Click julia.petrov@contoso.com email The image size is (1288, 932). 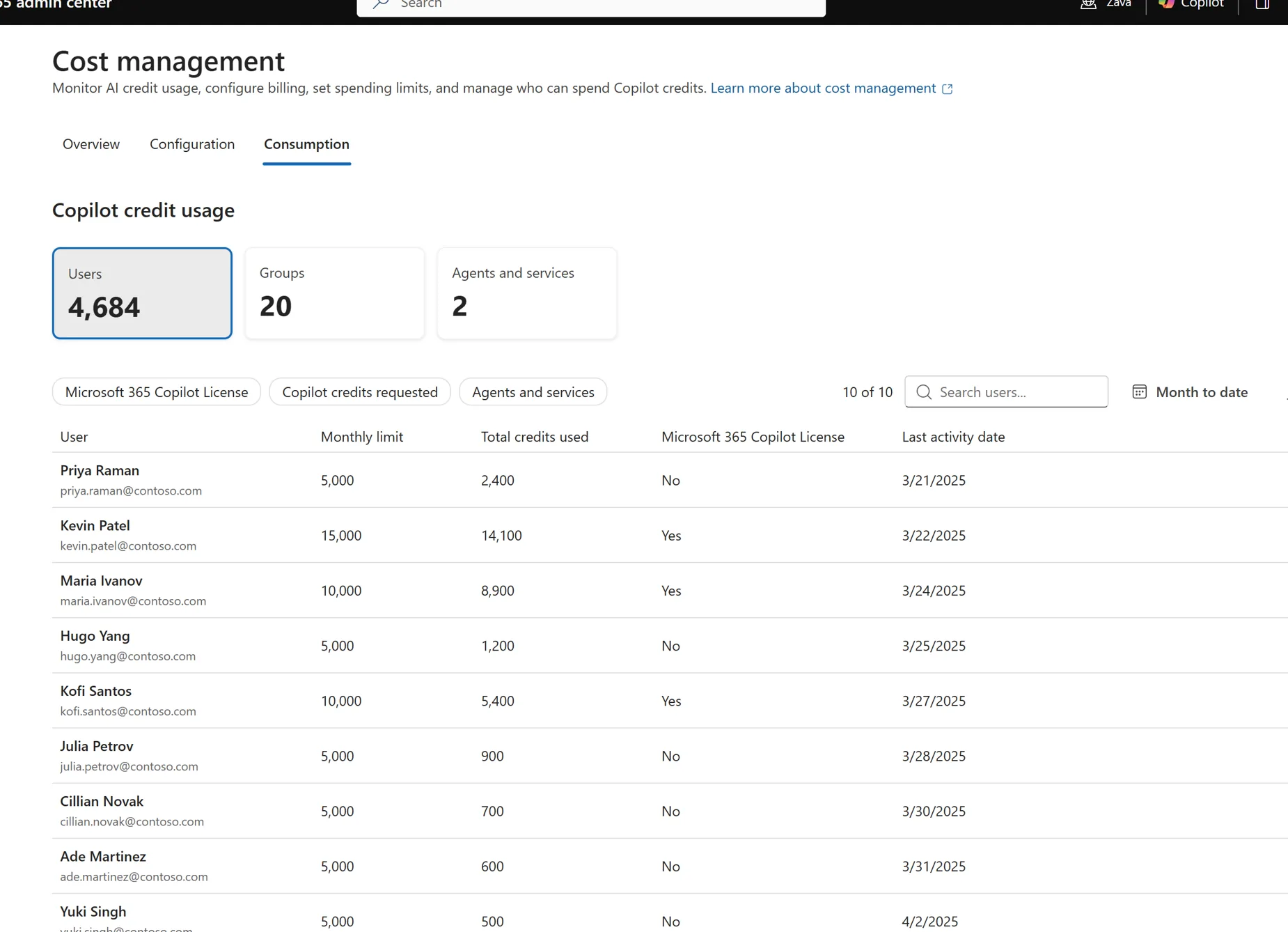[x=129, y=766]
